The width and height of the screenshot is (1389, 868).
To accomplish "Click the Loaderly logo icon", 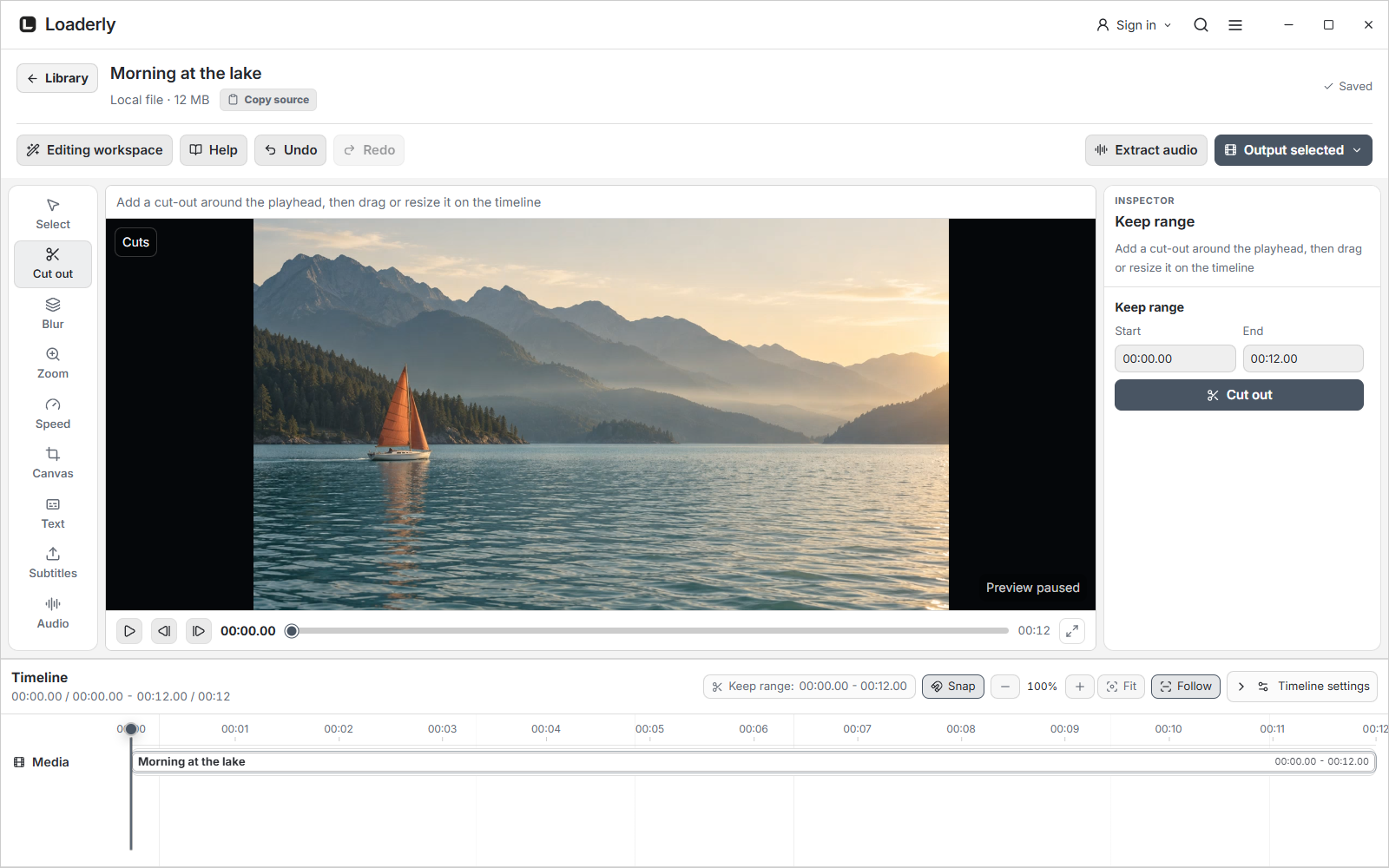I will point(28,24).
